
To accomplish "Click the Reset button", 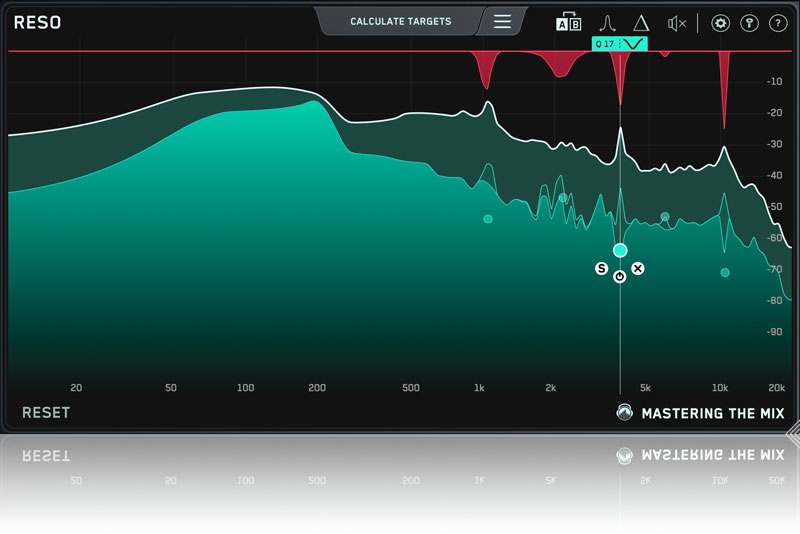I will (46, 412).
